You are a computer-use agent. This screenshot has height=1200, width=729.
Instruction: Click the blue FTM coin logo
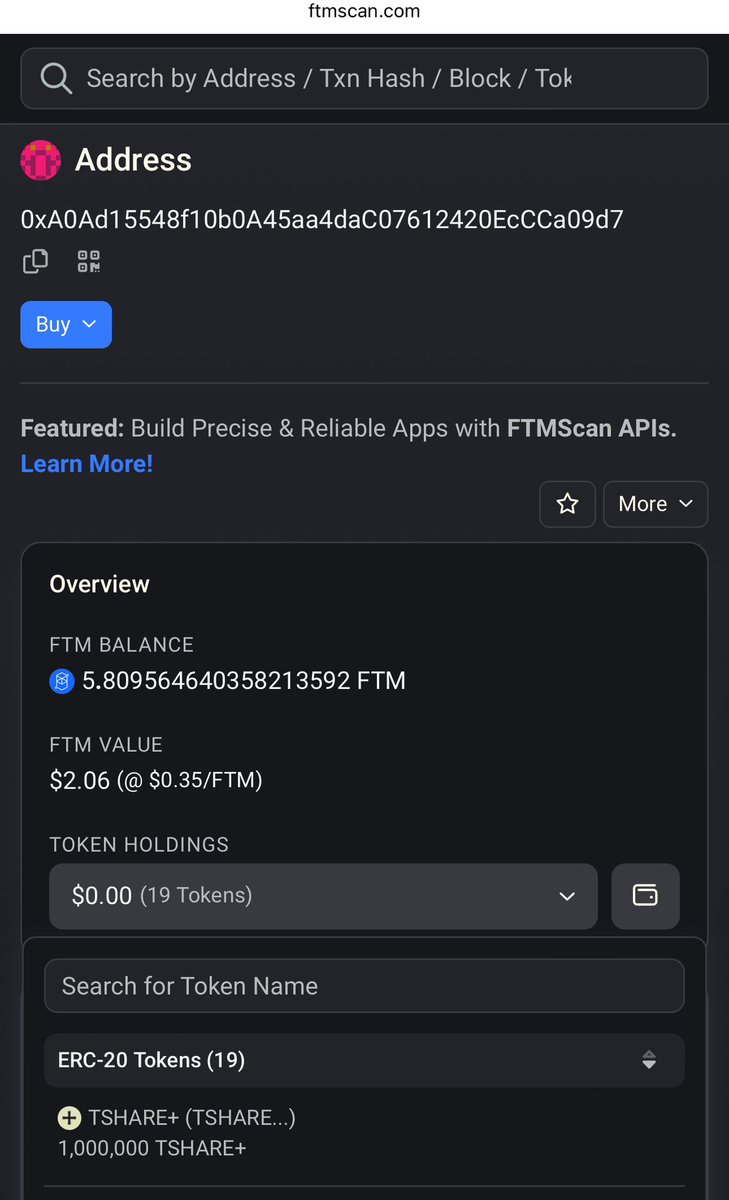coord(62,682)
